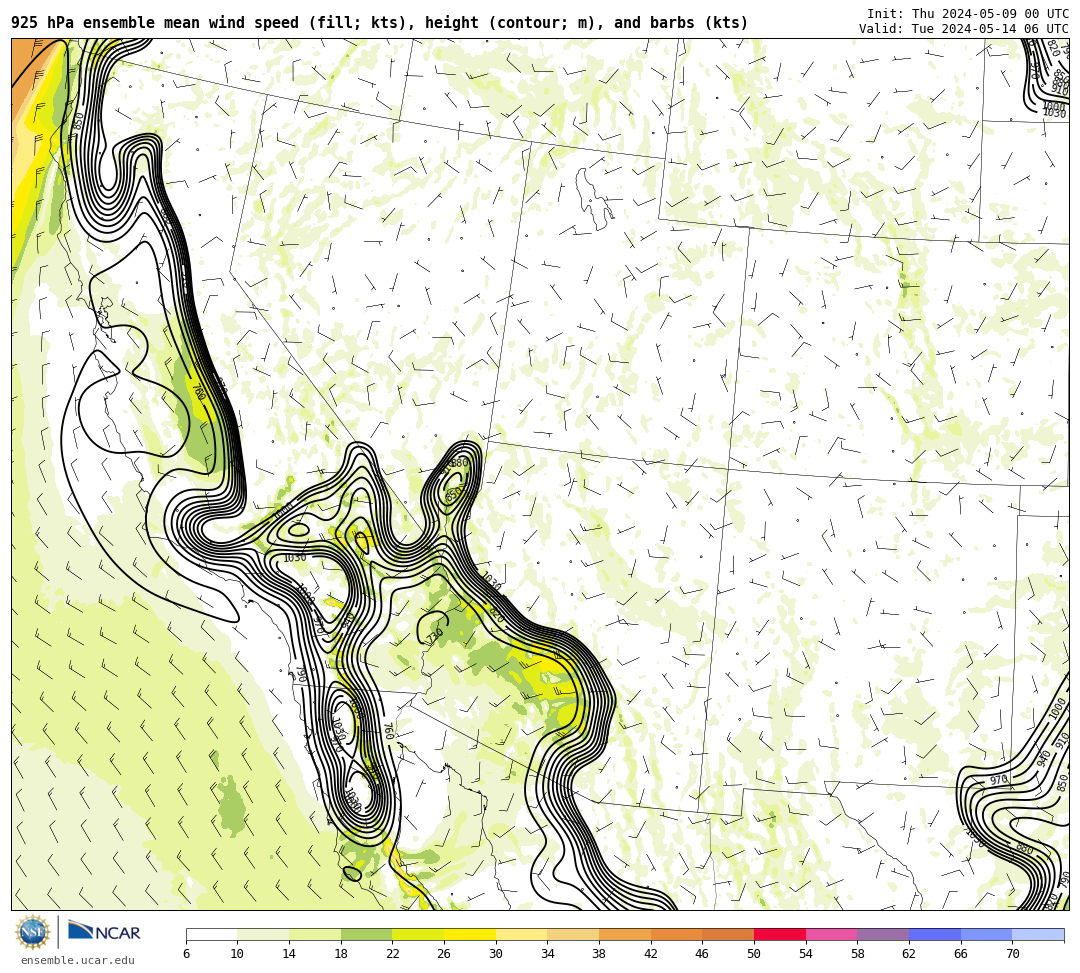Click the colorbar tick label 22
The image size is (1080, 973).
point(393,954)
